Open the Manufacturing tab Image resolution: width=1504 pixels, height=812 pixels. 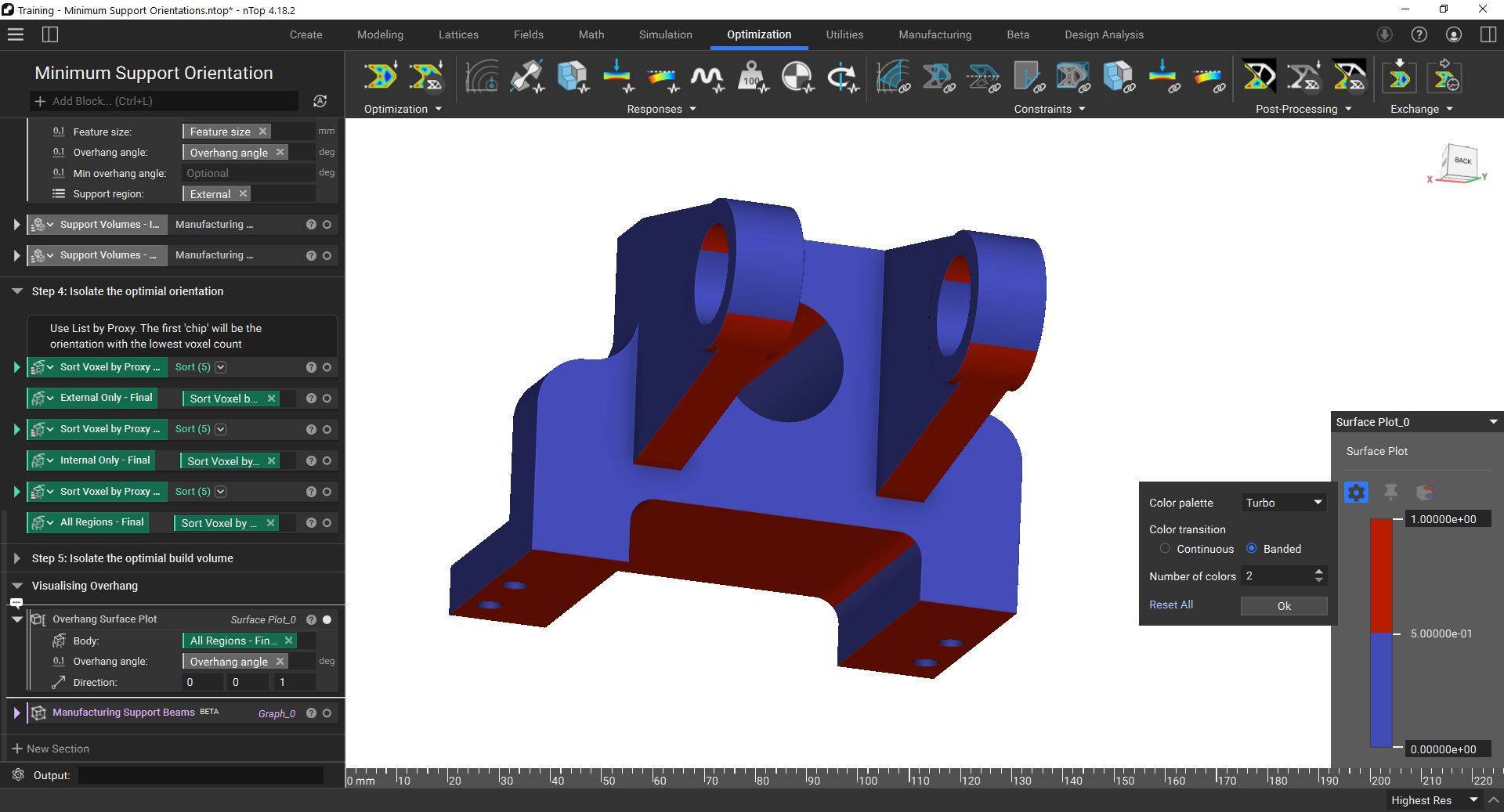(935, 34)
